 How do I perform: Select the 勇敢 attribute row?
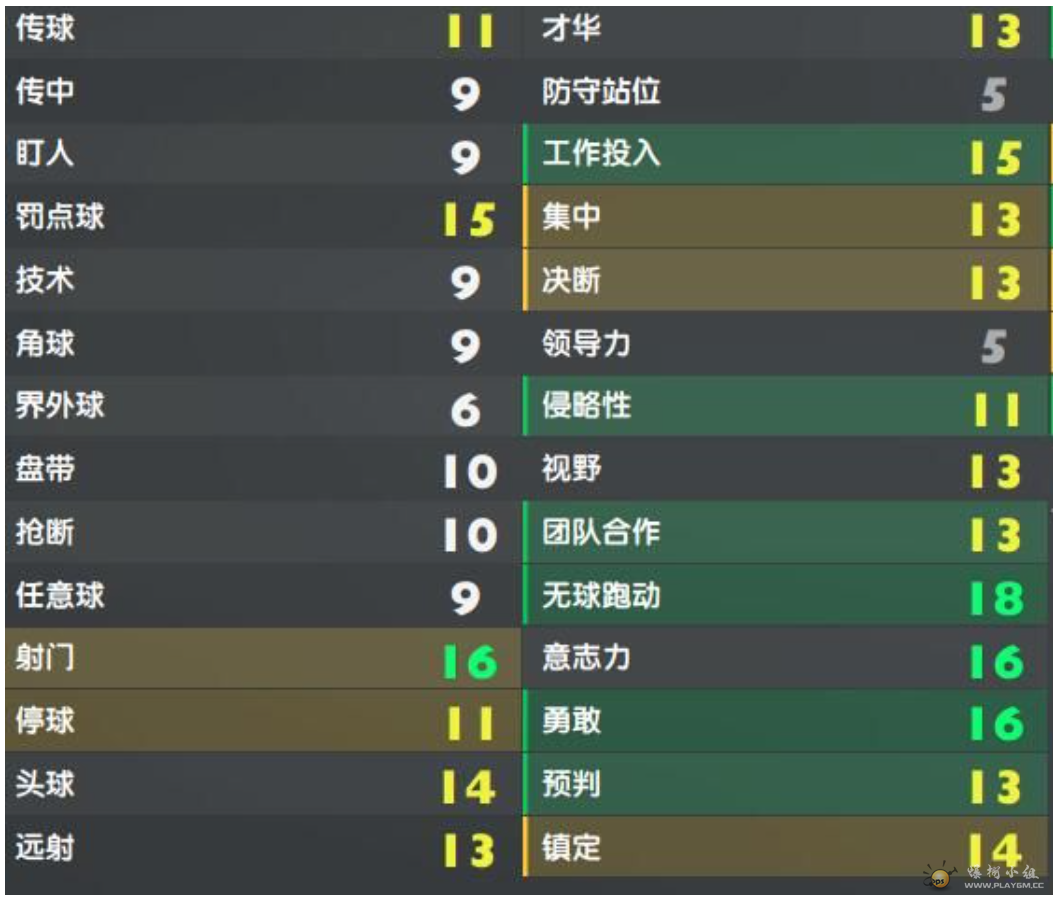(786, 721)
